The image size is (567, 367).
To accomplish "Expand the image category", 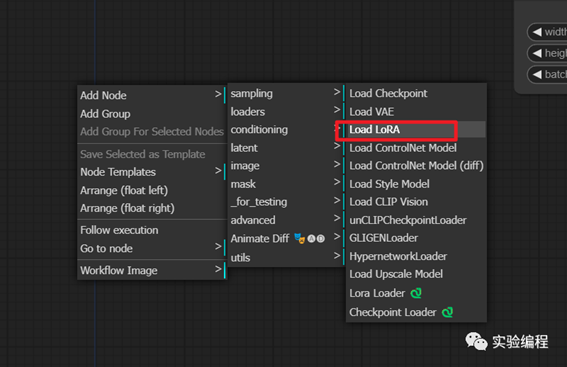I will click(x=286, y=166).
